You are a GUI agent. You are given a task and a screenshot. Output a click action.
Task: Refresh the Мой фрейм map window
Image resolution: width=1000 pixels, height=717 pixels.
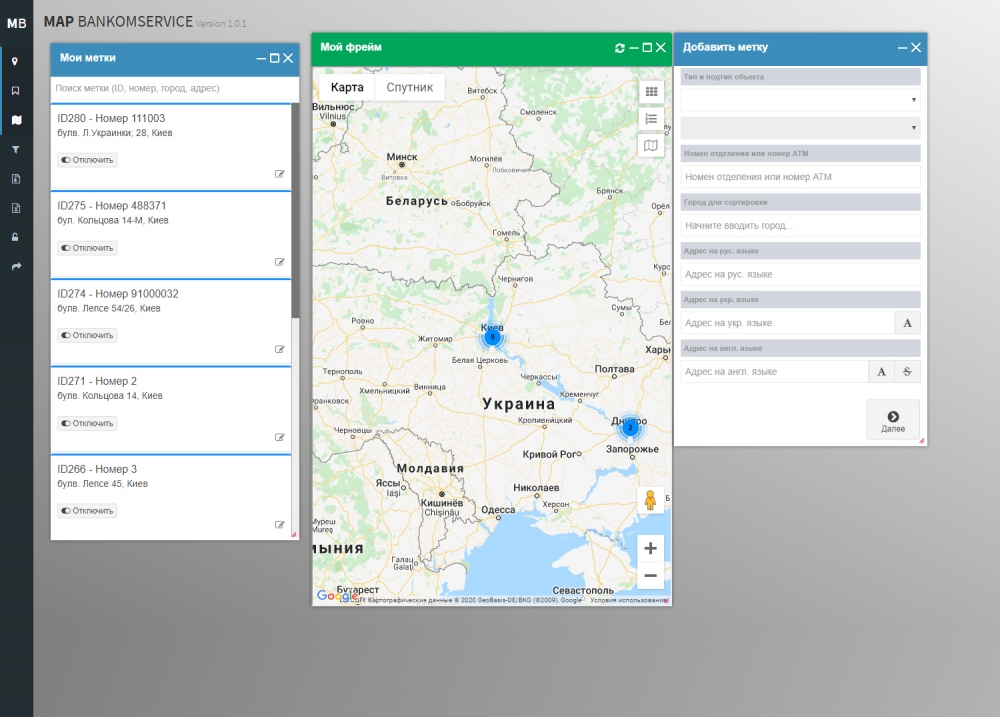(x=620, y=48)
